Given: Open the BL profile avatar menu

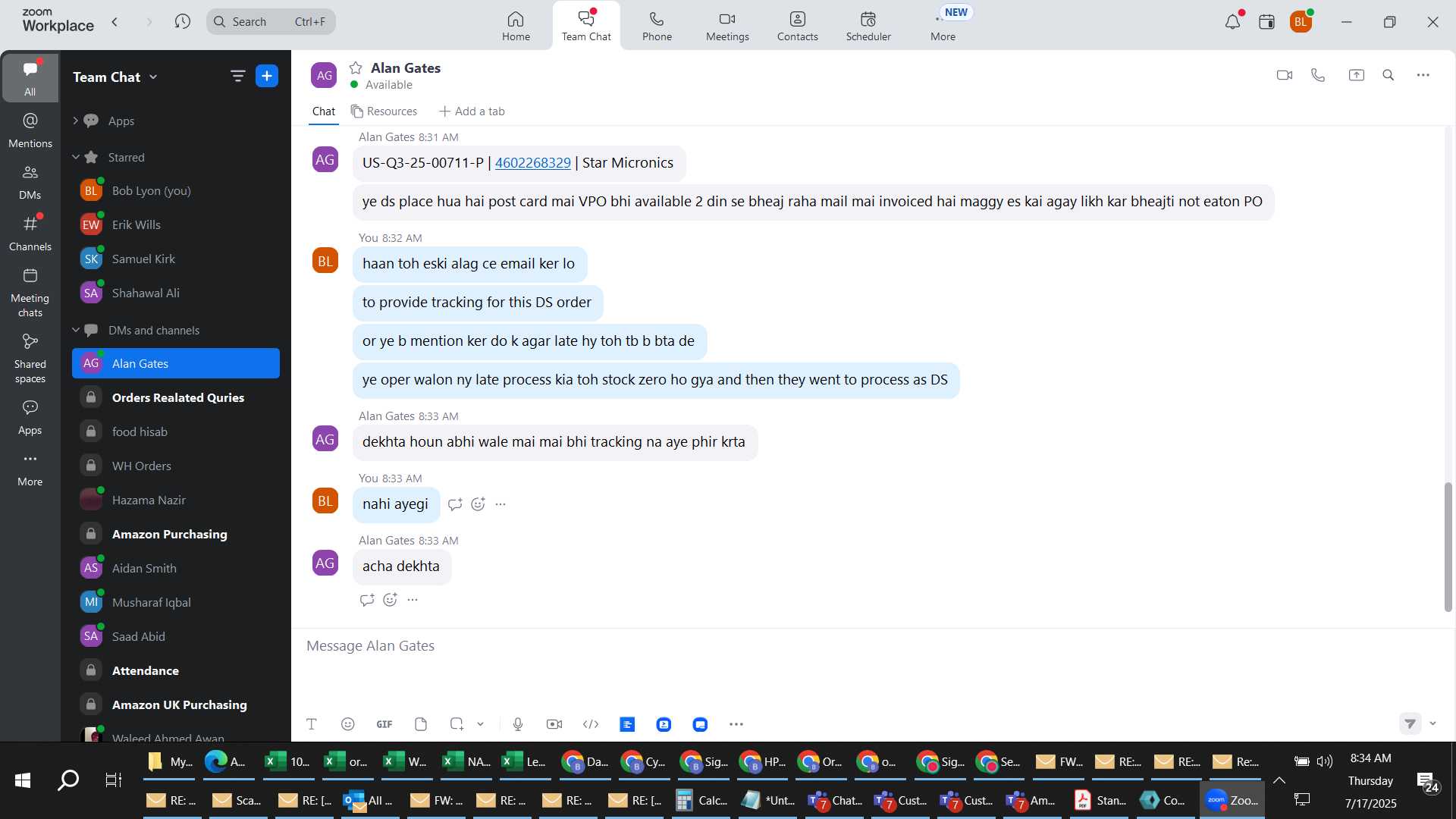Looking at the screenshot, I should tap(1301, 22).
